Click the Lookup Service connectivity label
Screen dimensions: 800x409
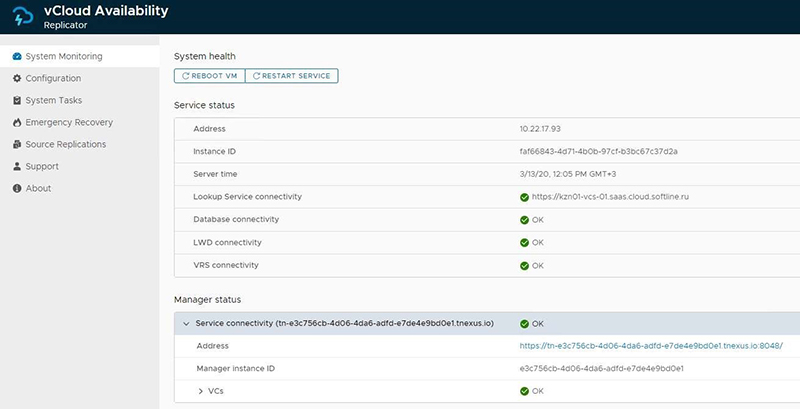click(247, 196)
